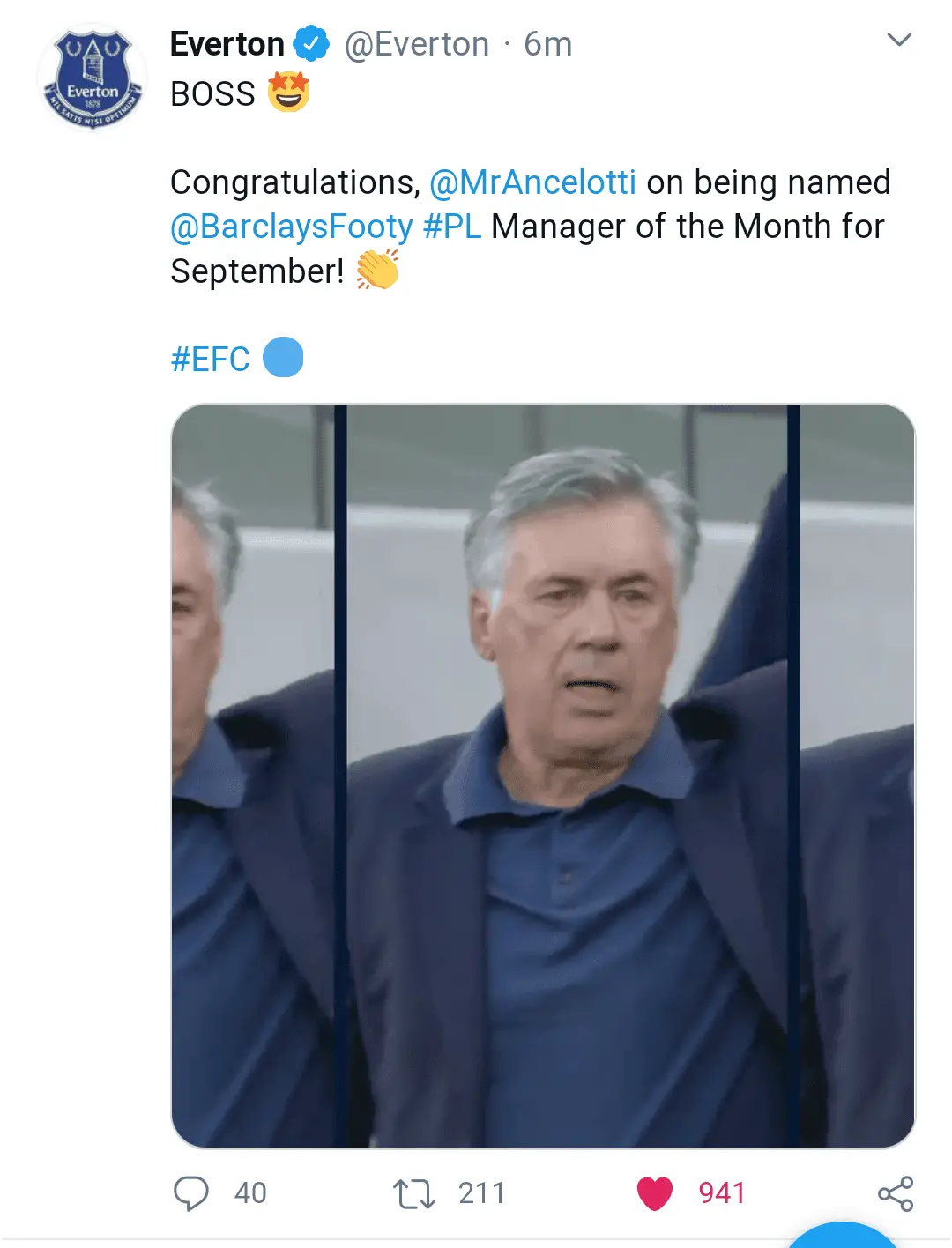Viewport: 952px width, 1248px height.
Task: Tap the blue floating compose button
Action: (x=842, y=1237)
